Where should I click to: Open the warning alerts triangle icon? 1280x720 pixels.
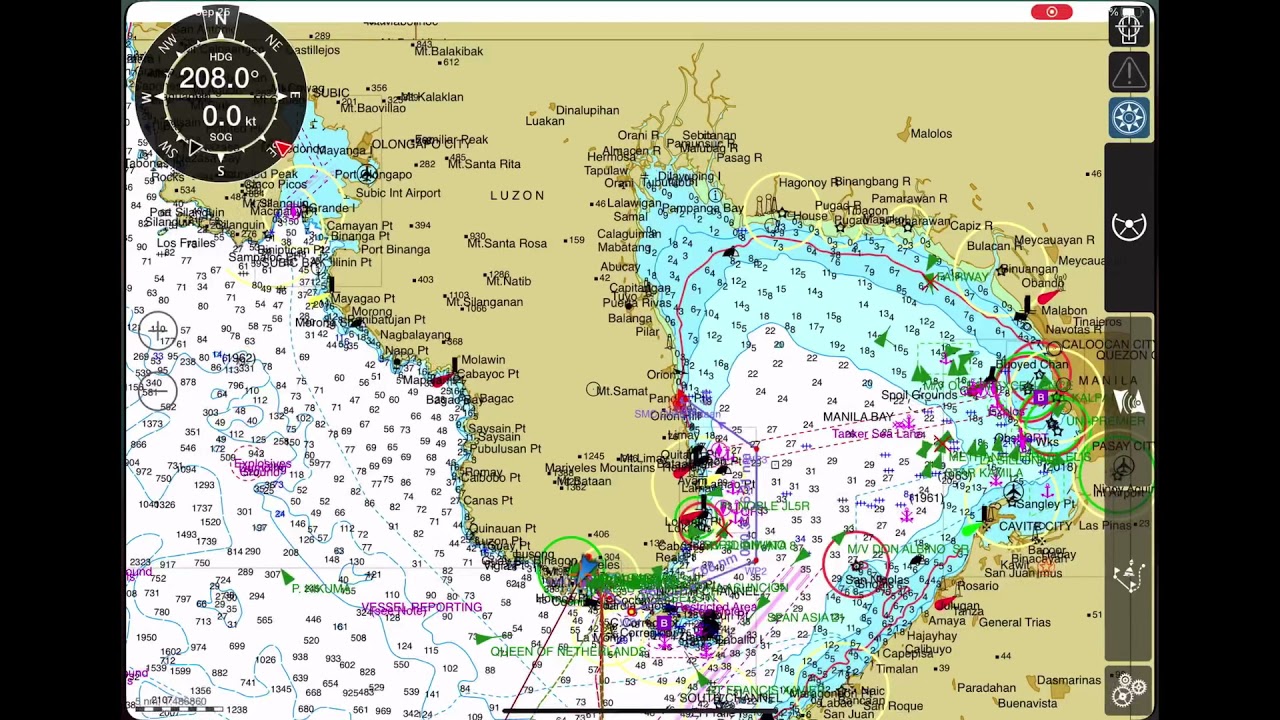(x=1129, y=73)
